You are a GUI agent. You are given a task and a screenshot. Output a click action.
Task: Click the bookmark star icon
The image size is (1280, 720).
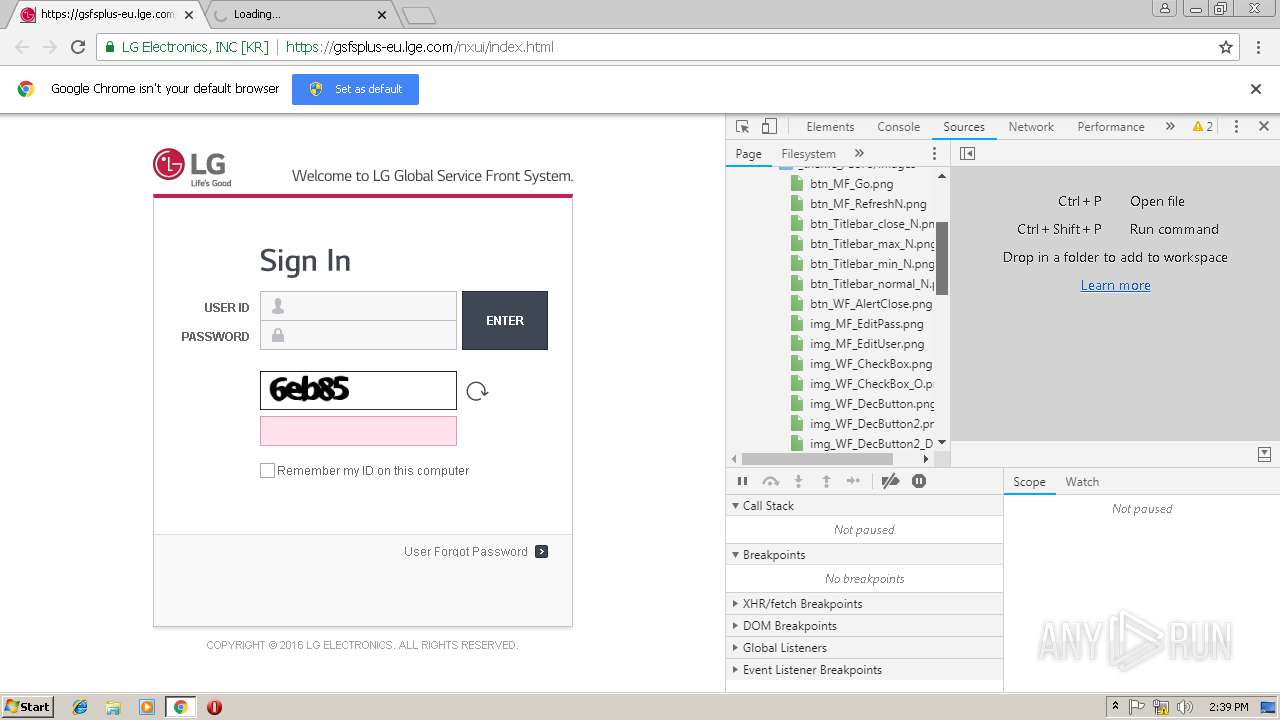1226,47
